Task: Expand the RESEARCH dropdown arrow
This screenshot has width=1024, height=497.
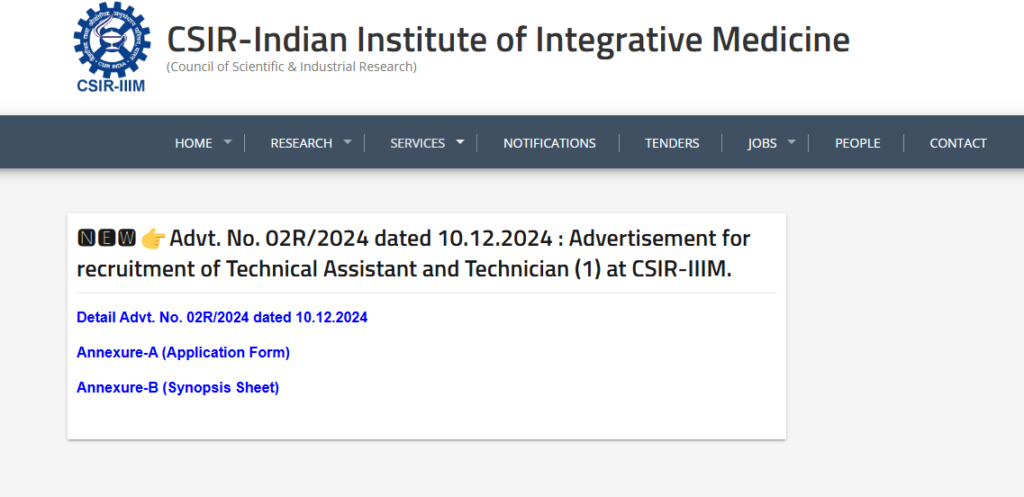Action: coord(348,142)
